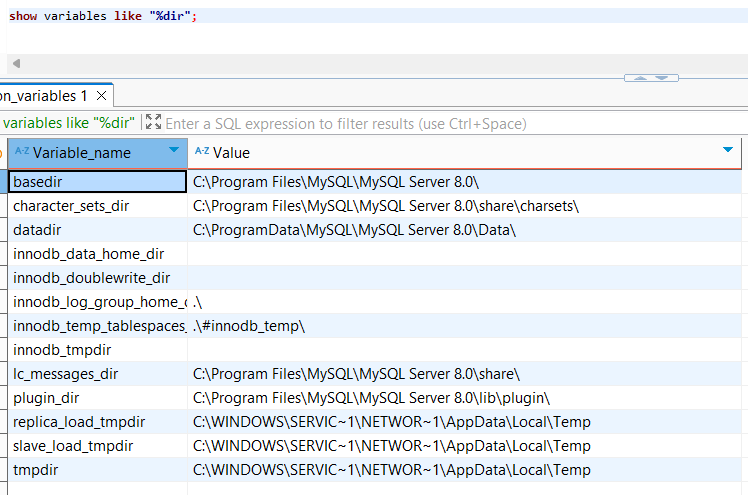Open the Variable_name column sort dropdown
Image resolution: width=748 pixels, height=495 pixels.
tap(174, 150)
